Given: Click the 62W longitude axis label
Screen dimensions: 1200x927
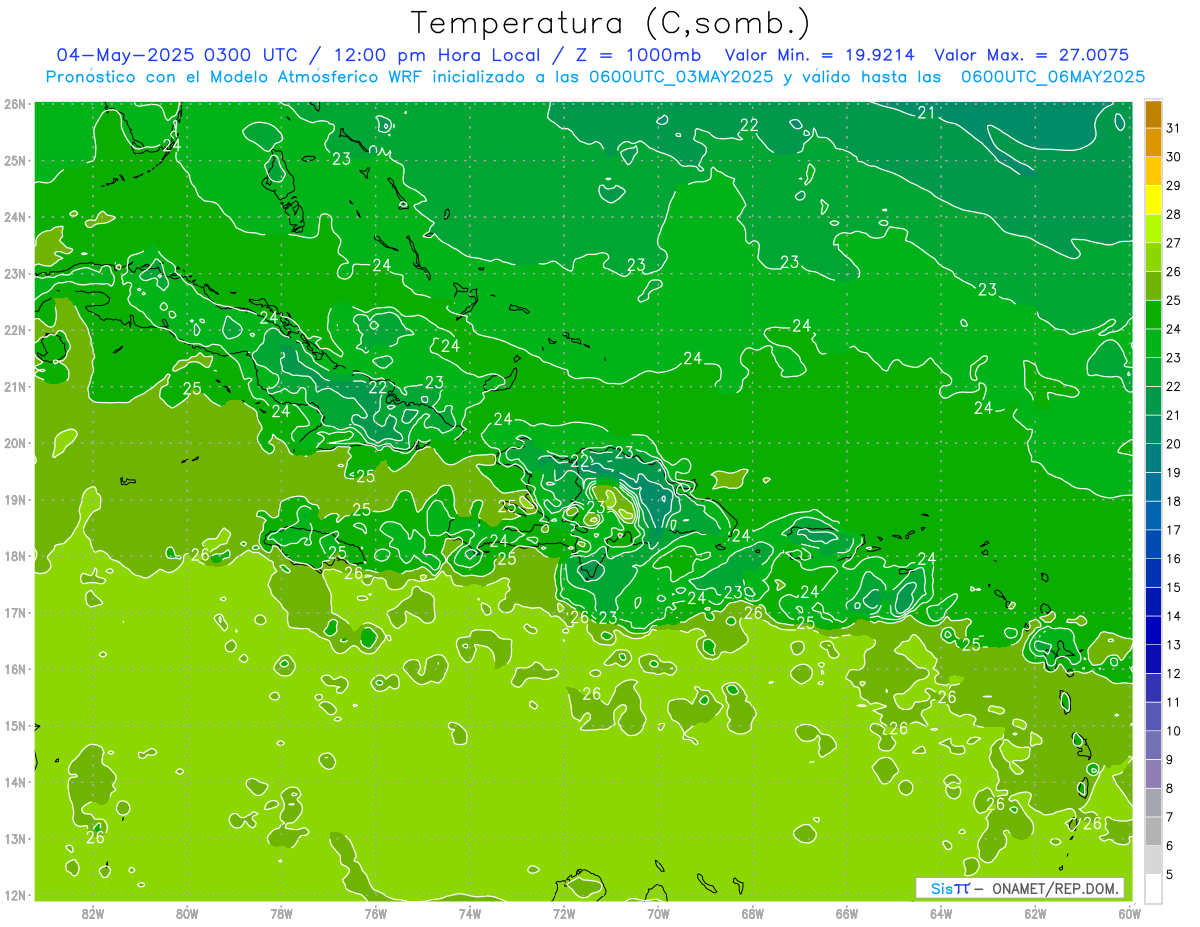Looking at the screenshot, I should (x=1035, y=913).
